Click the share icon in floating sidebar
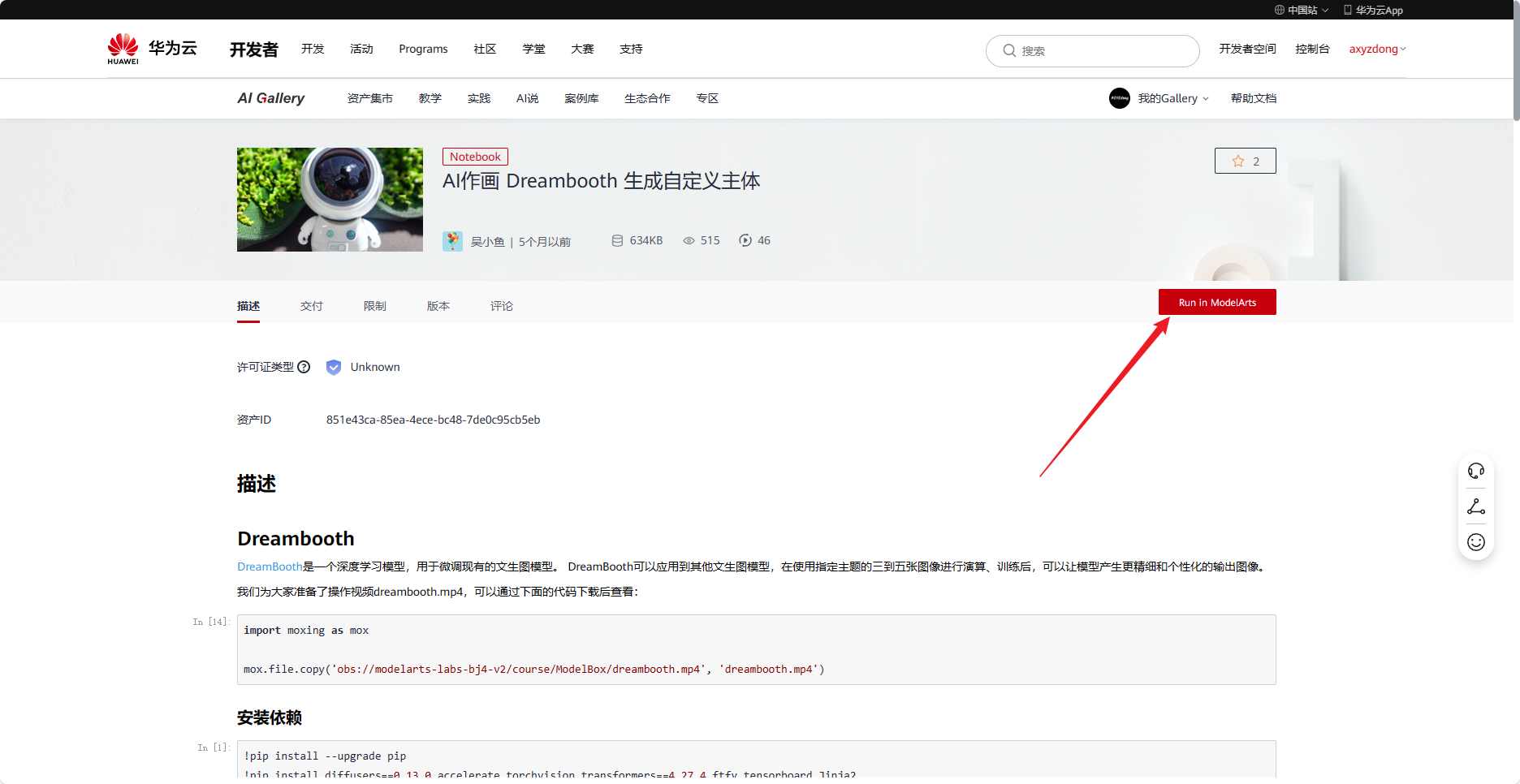 (x=1476, y=506)
